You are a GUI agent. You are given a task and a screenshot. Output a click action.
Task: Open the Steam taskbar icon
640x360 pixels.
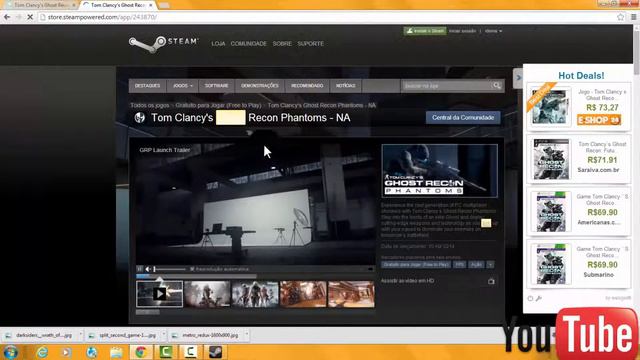[215, 352]
